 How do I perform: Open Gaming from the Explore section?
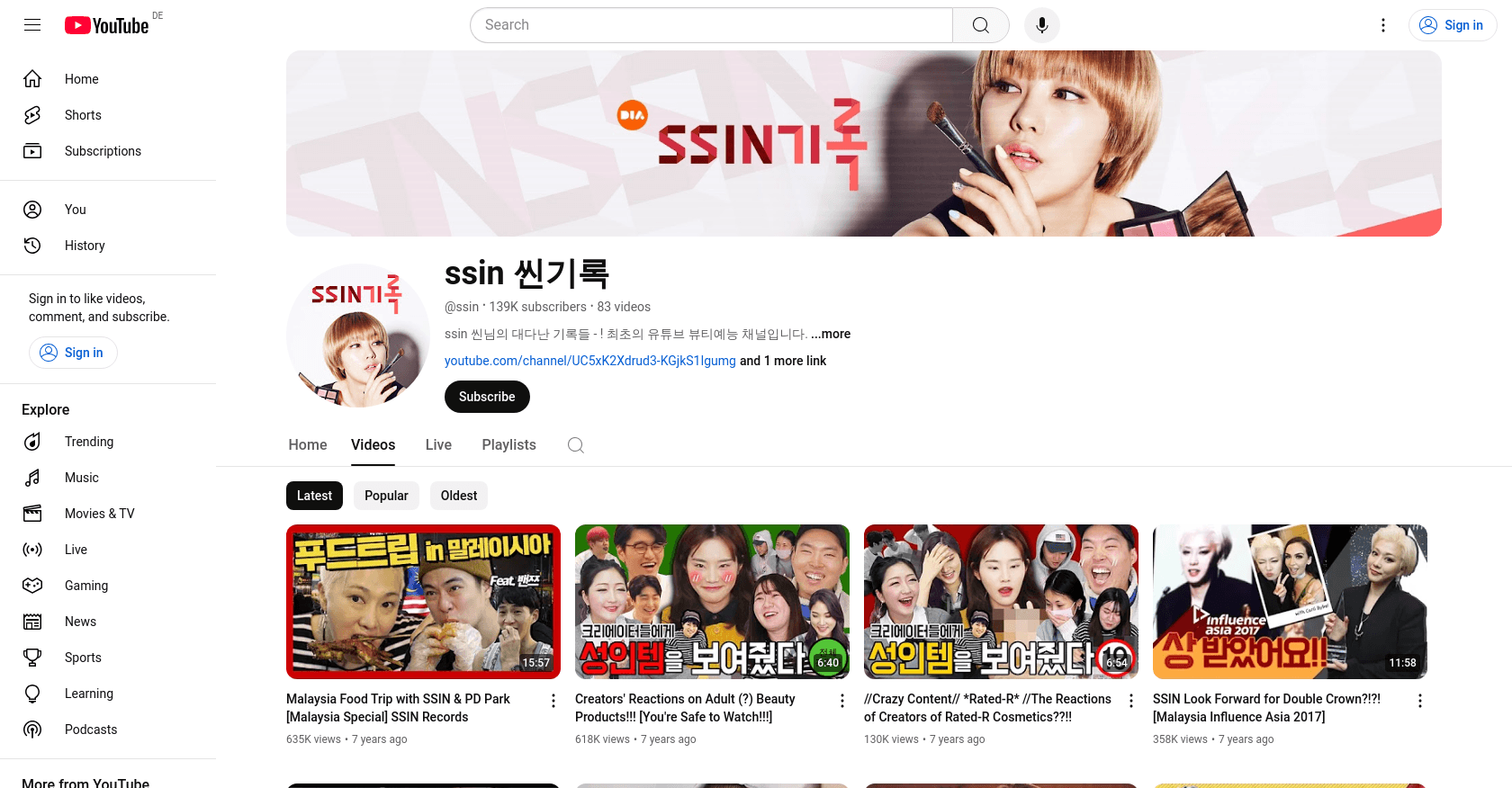(86, 586)
